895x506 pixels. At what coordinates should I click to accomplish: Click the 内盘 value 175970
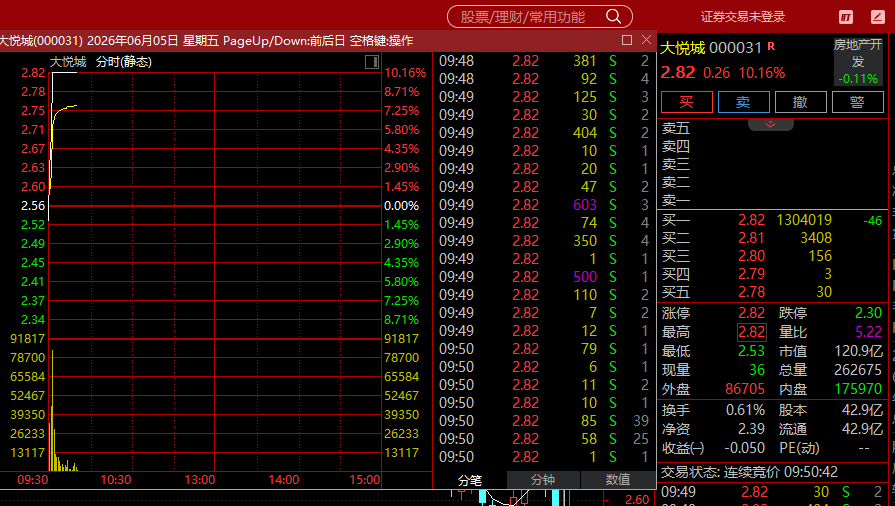[x=858, y=389]
